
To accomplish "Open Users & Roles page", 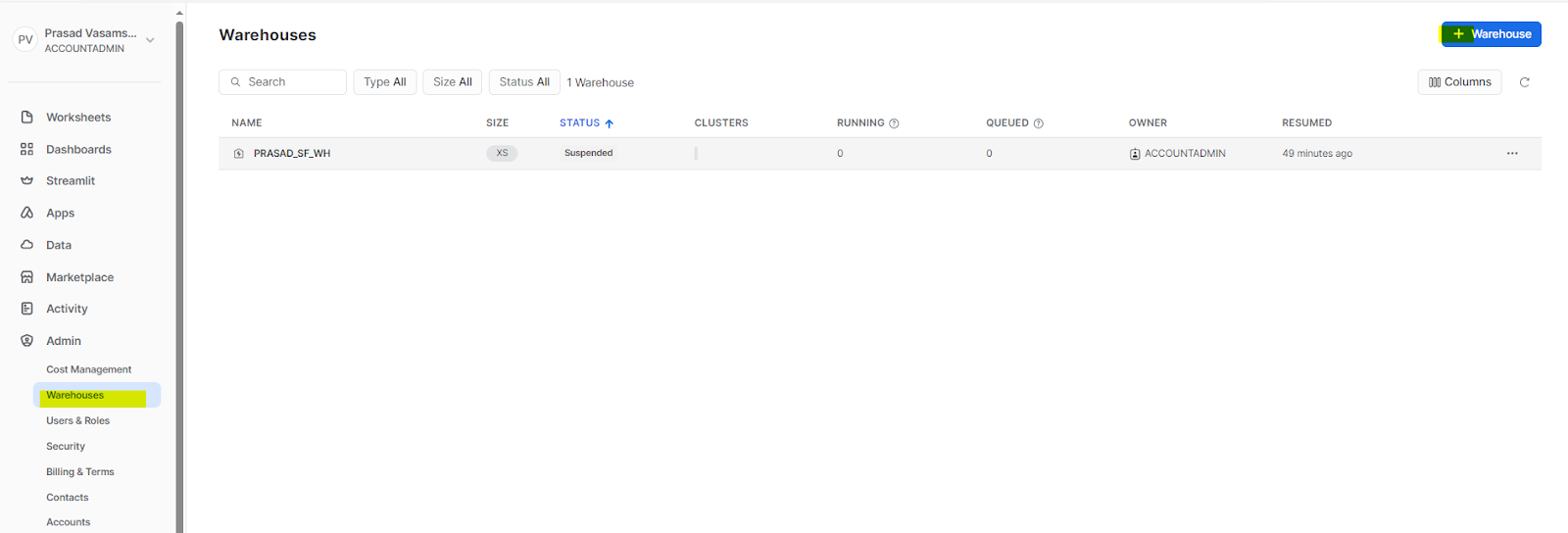I will [77, 420].
